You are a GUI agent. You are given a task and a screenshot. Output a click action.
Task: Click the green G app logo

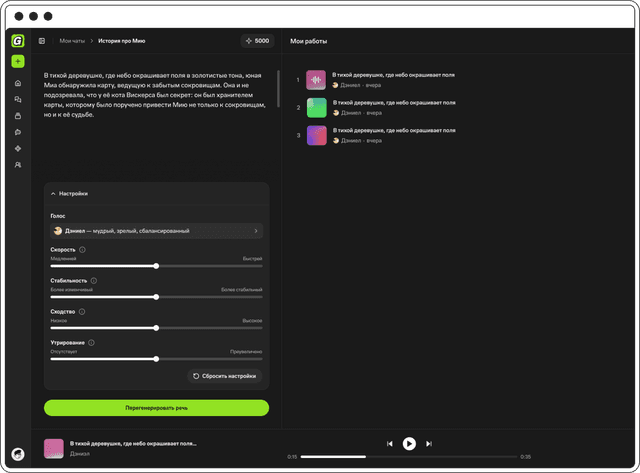point(18,41)
